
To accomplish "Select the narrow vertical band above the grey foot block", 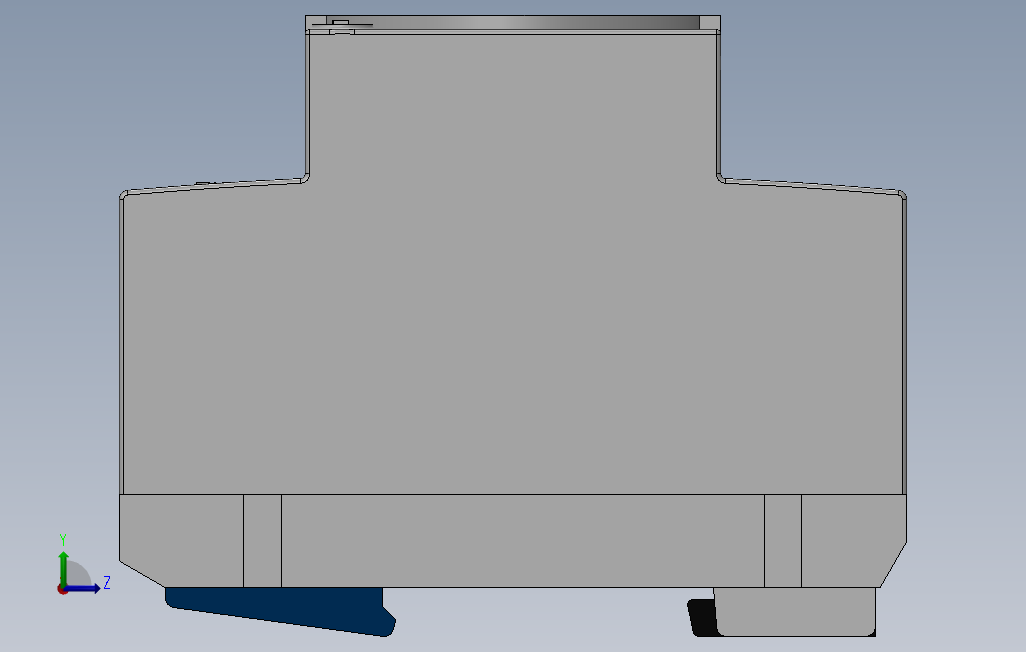I will pos(783,541).
